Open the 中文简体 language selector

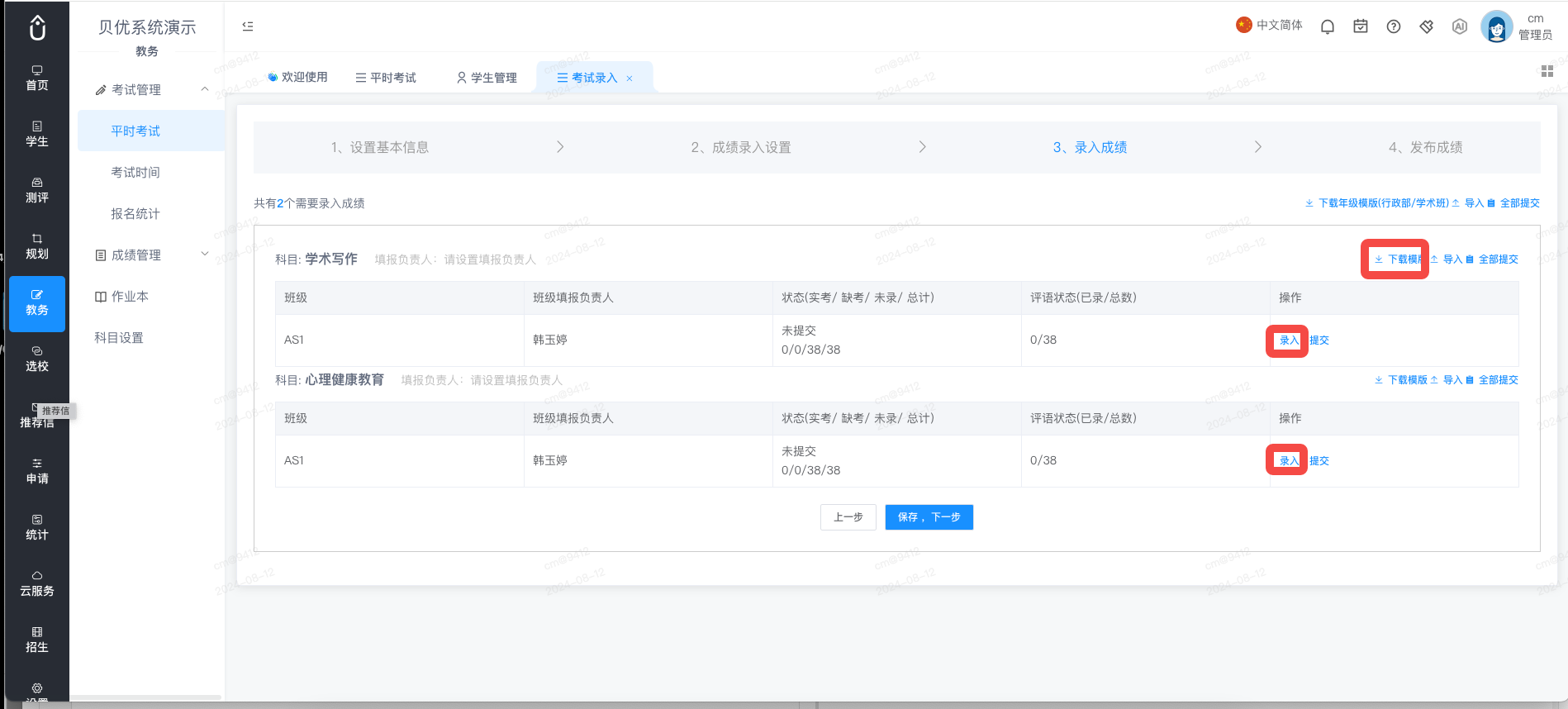1269,25
